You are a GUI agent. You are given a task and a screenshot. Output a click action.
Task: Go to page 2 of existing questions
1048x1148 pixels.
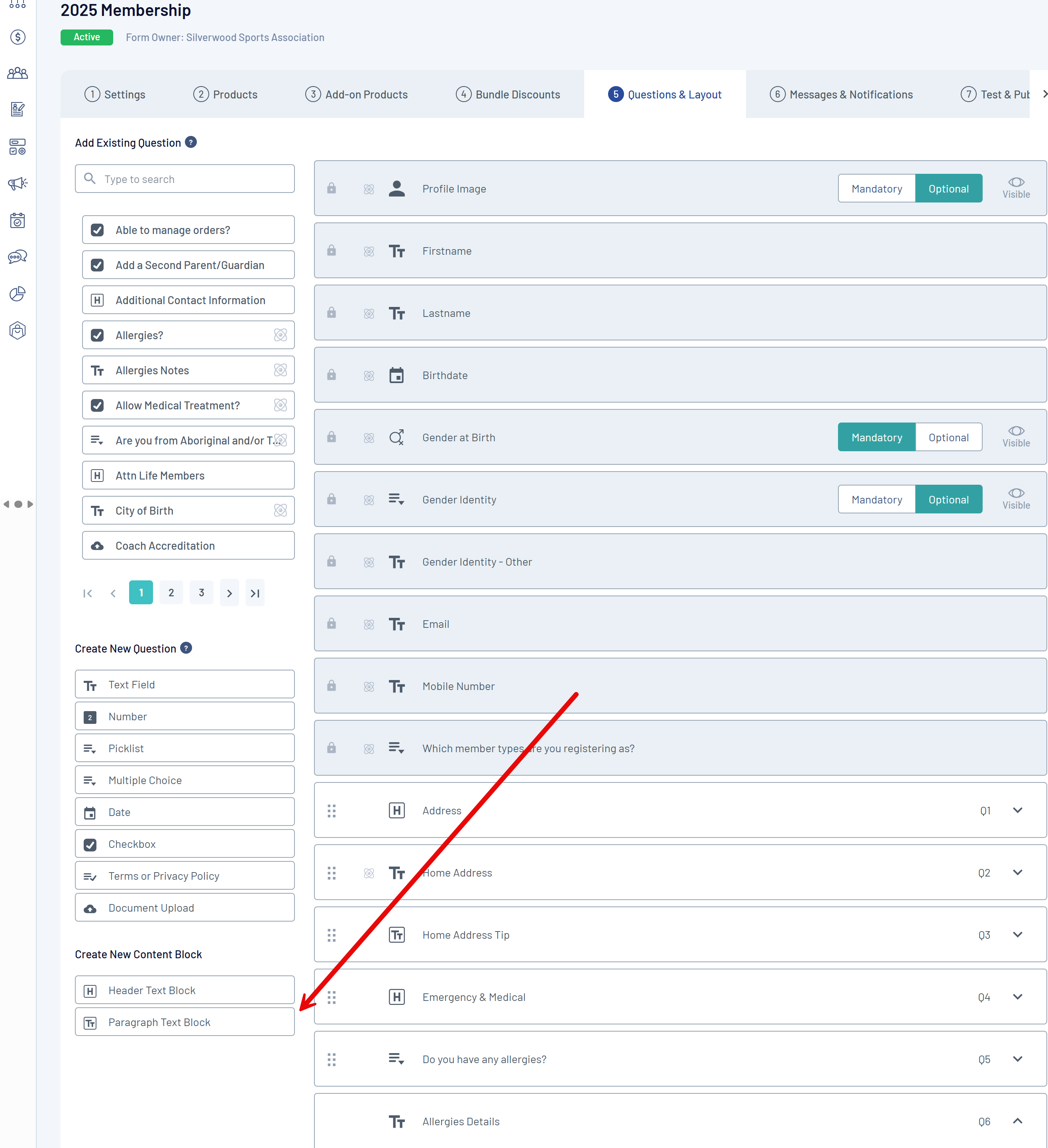[171, 593]
